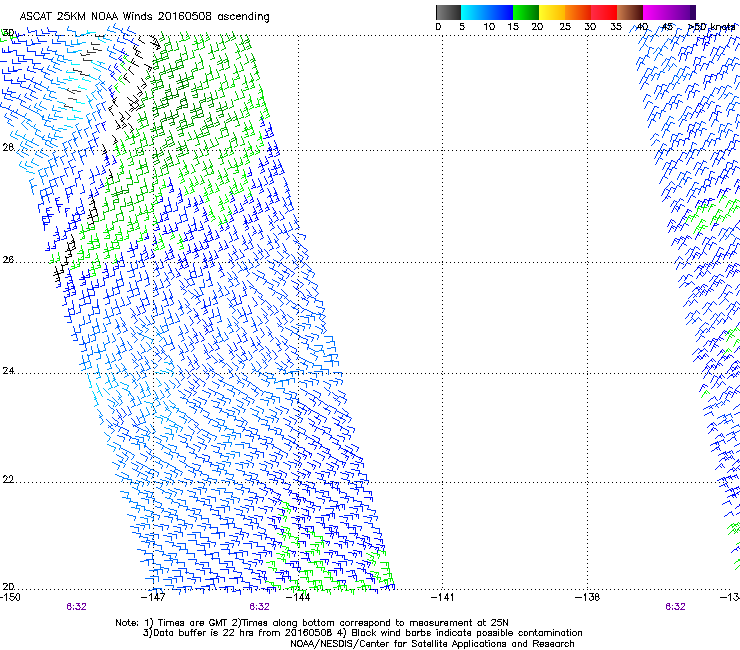This screenshot has width=740, height=650.
Task: Click the '6:32' time label nearest the -144 label
Action: [260, 607]
